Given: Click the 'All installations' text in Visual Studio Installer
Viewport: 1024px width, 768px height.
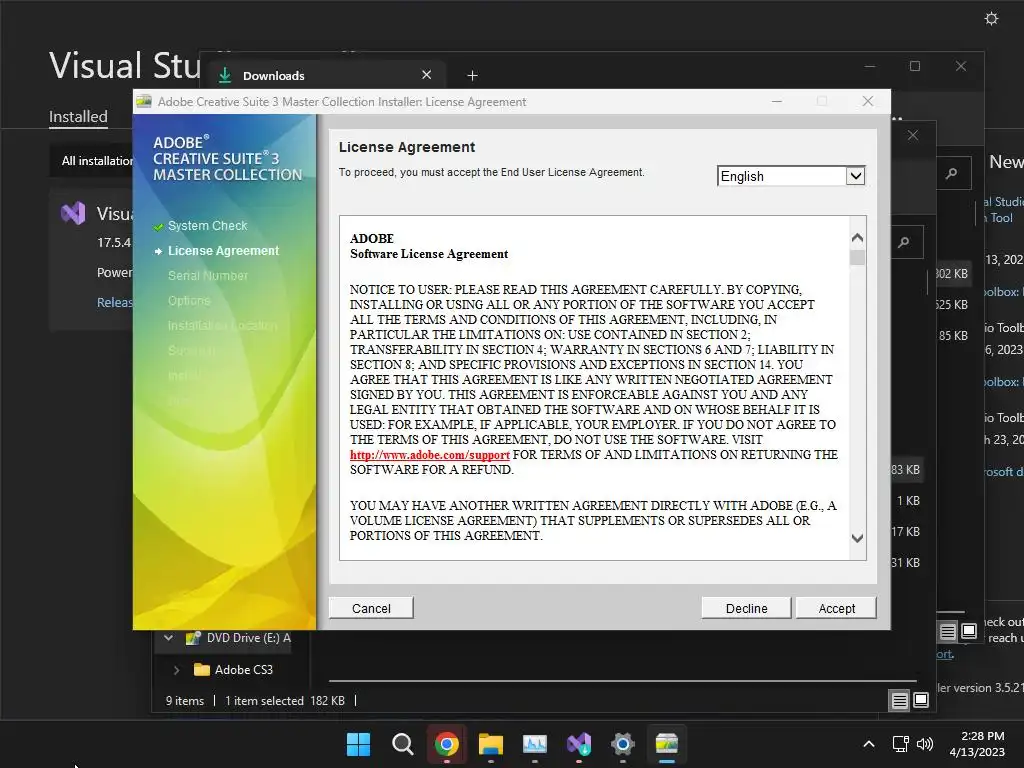Looking at the screenshot, I should point(97,161).
